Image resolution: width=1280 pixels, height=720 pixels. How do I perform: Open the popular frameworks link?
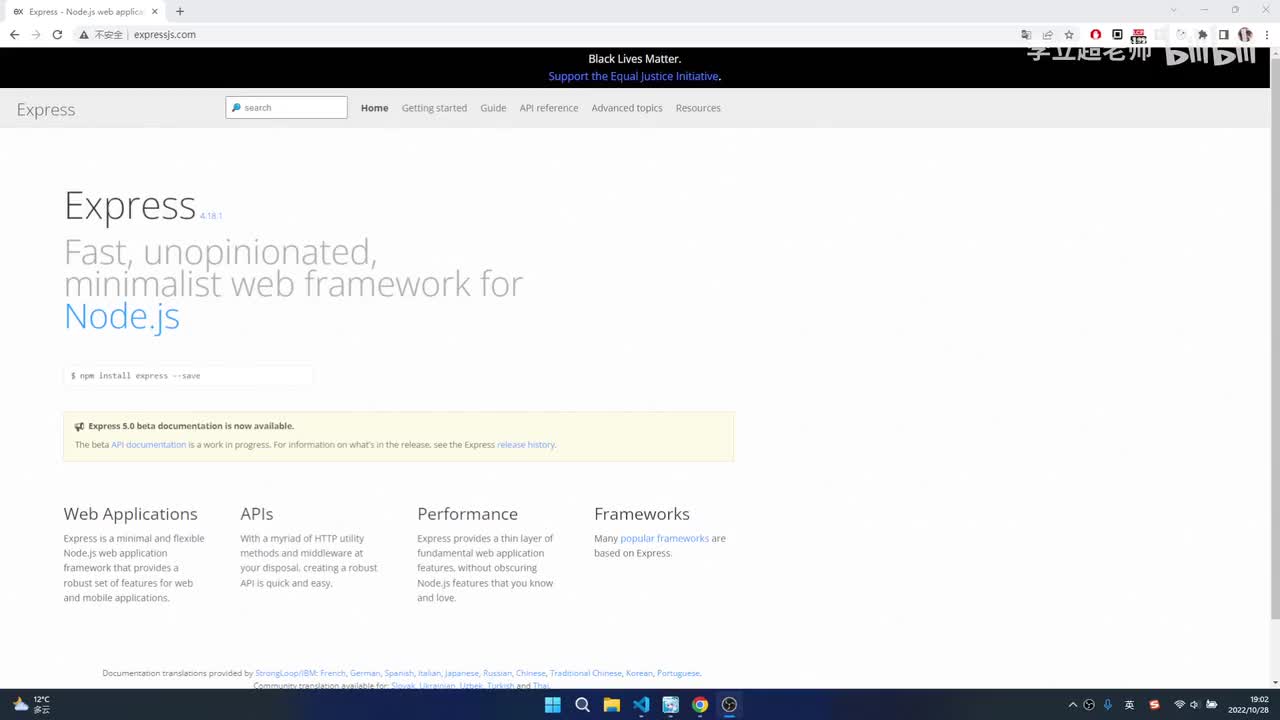tap(665, 538)
